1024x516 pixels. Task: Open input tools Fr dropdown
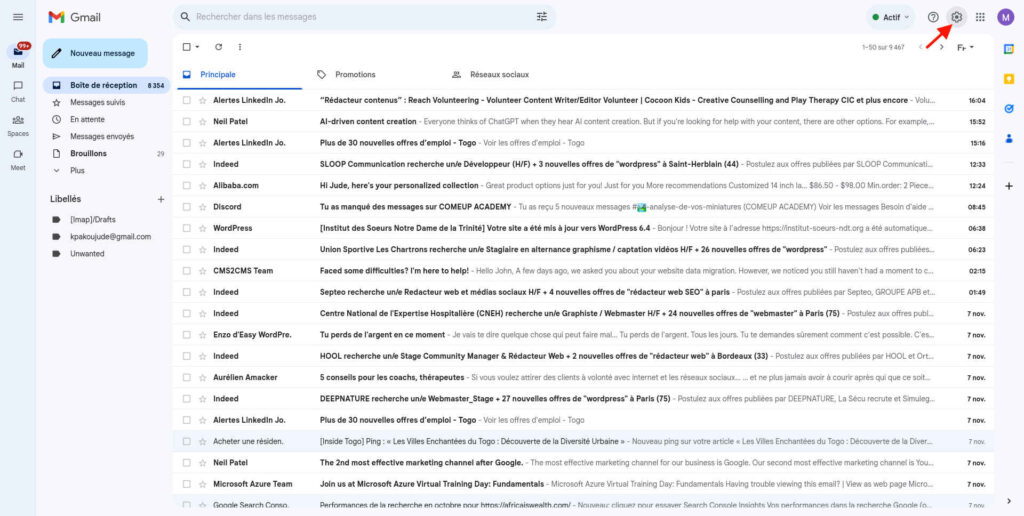pyautogui.click(x=965, y=47)
